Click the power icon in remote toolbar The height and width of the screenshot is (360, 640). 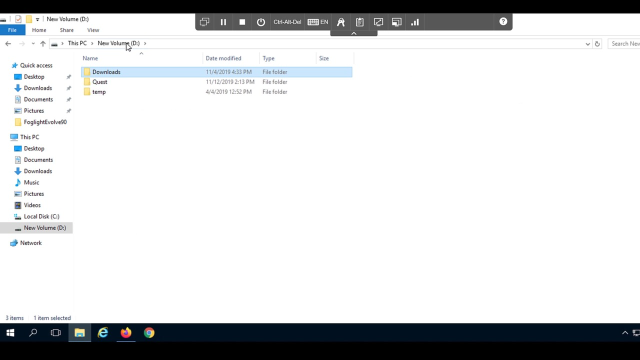click(261, 22)
